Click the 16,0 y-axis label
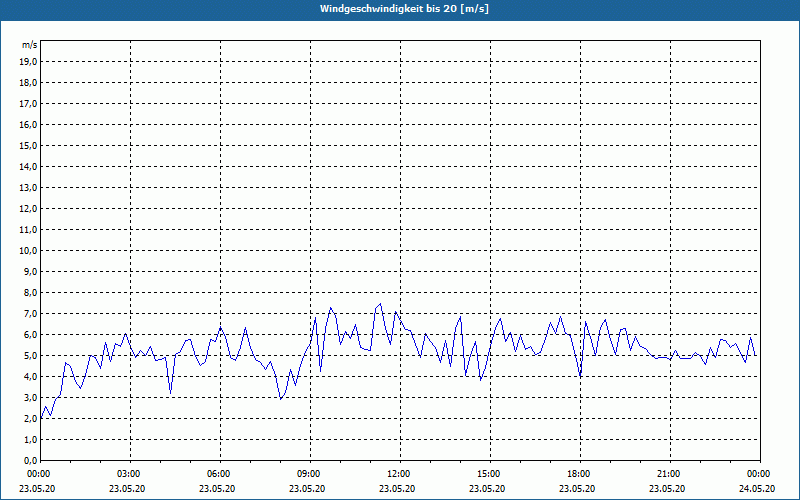Viewport: 800px width, 500px height. click(28, 124)
